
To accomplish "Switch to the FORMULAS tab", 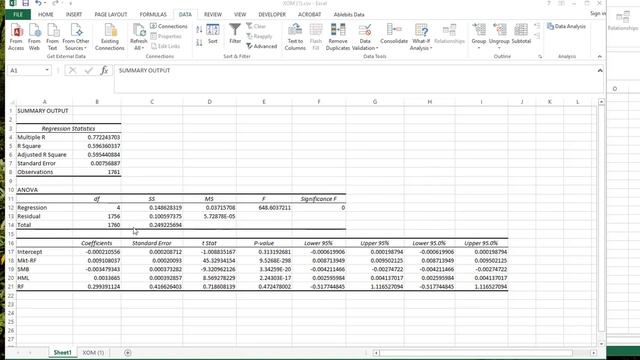I will click(153, 14).
